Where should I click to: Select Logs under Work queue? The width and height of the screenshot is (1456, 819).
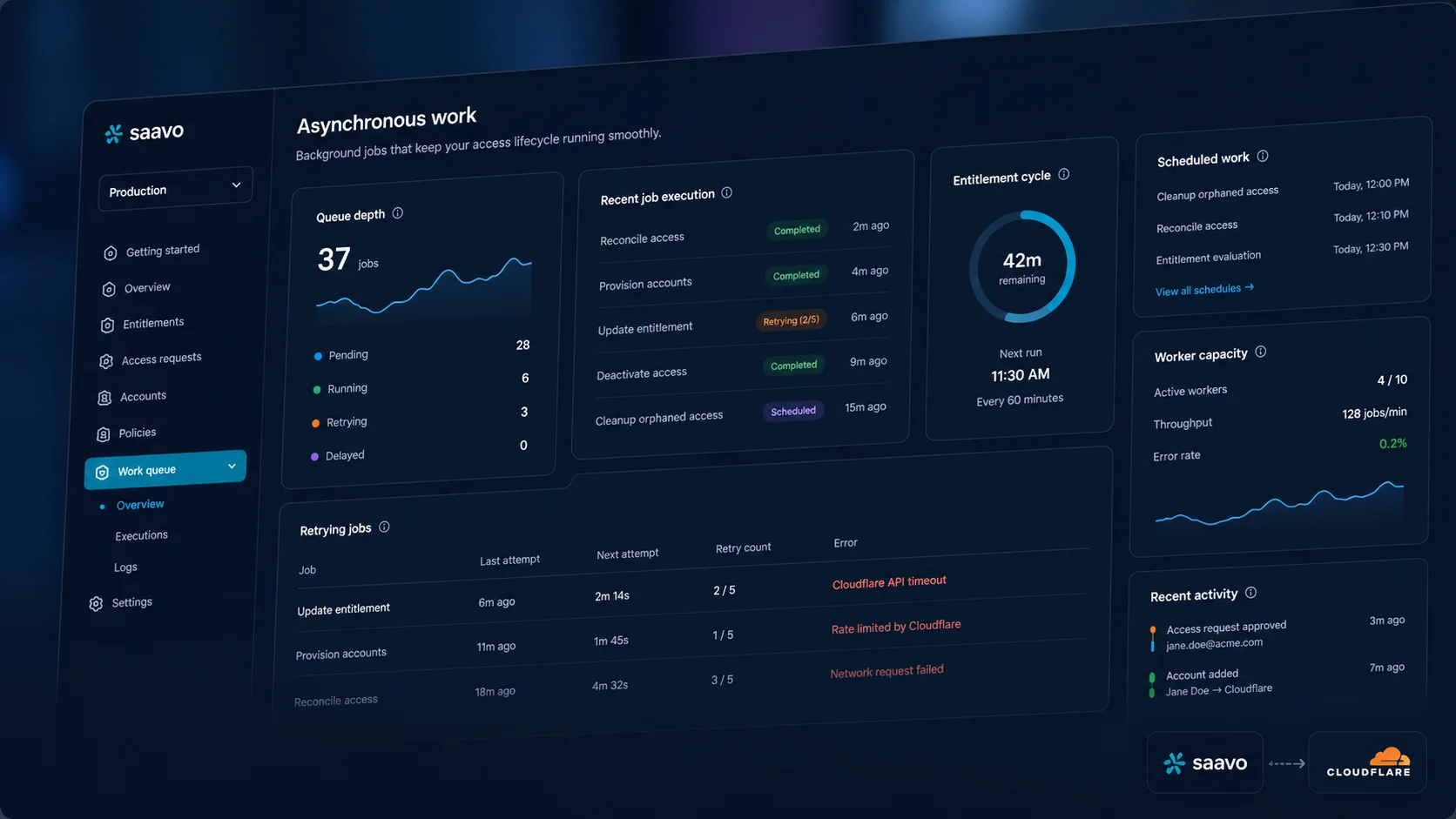coord(125,567)
